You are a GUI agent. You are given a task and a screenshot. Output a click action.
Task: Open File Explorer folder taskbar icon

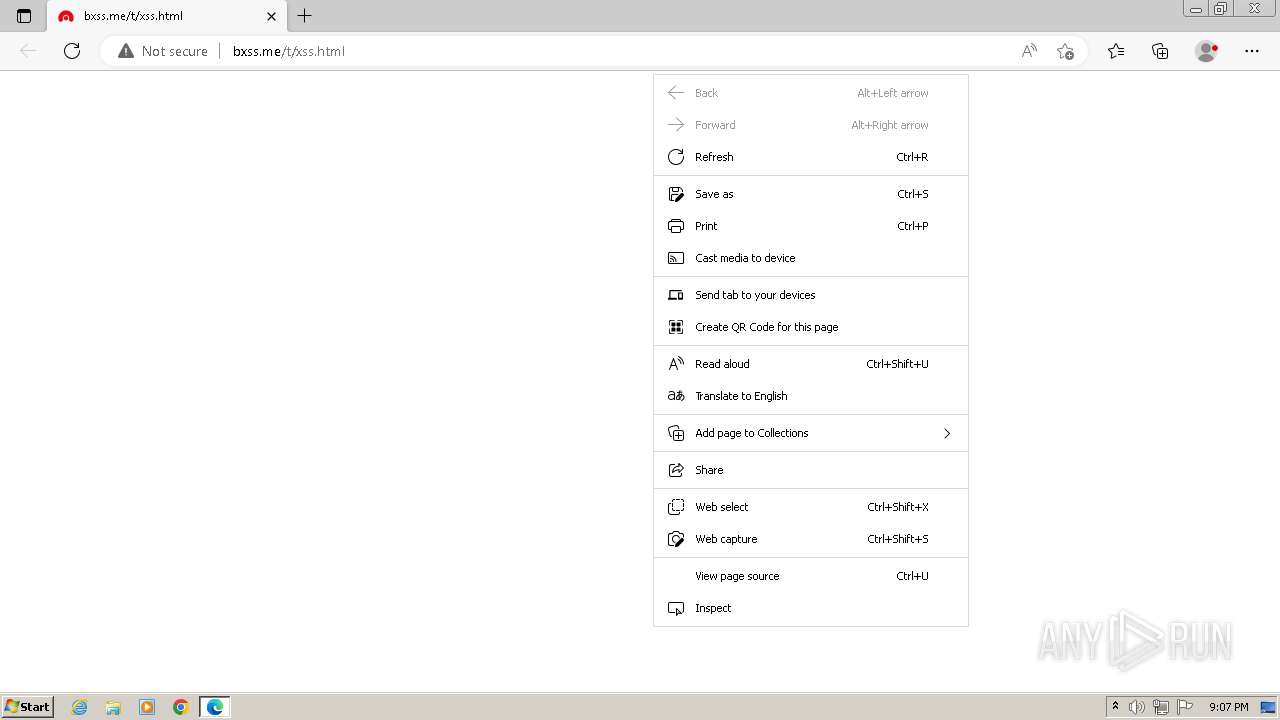tap(113, 707)
